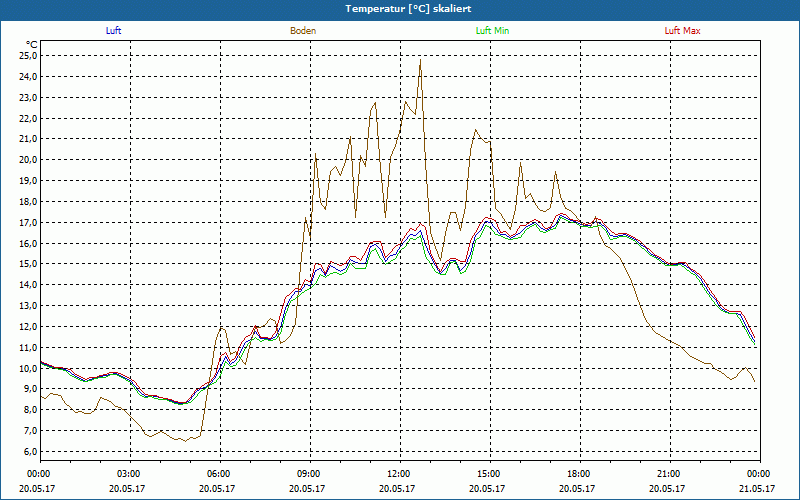
Task: Click the 20,0 y-axis value
Action: [x=28, y=160]
